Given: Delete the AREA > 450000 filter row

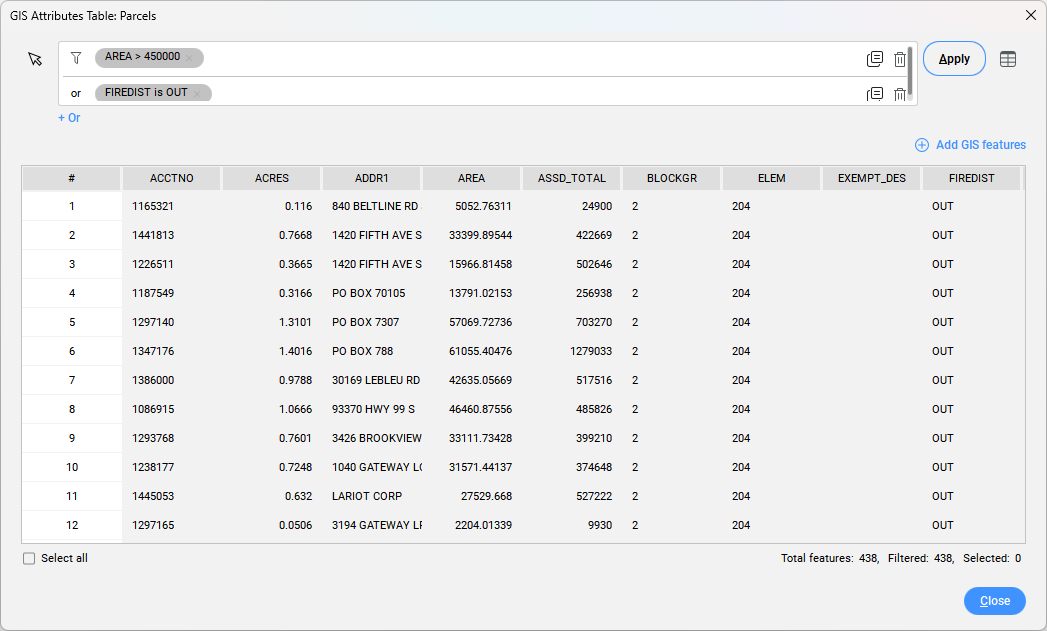Looking at the screenshot, I should point(900,59).
